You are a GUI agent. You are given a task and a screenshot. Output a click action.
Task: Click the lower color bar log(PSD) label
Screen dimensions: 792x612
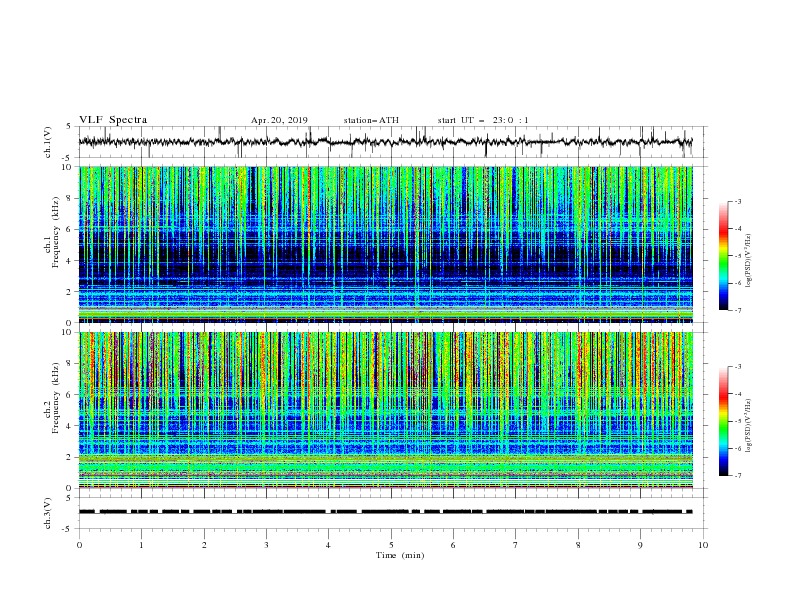(x=749, y=426)
